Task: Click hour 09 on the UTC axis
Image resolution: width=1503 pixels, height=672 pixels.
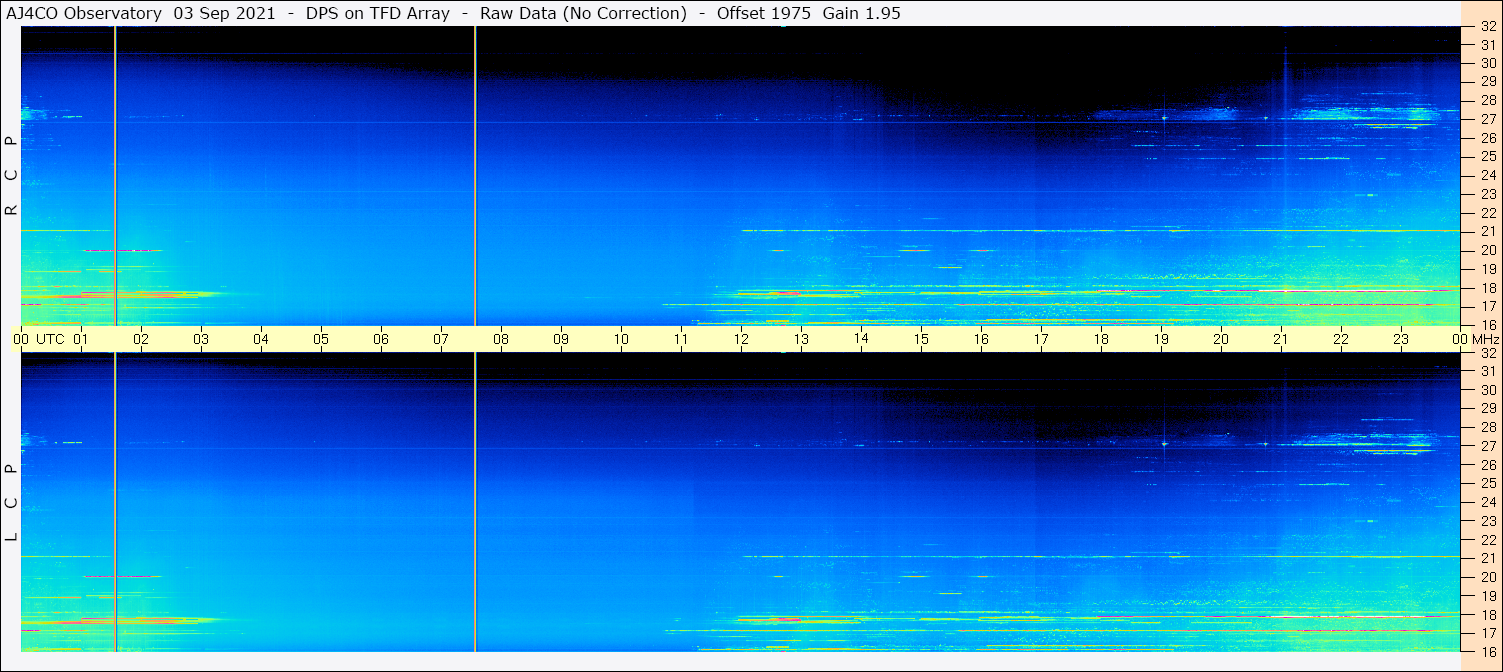Action: click(561, 339)
